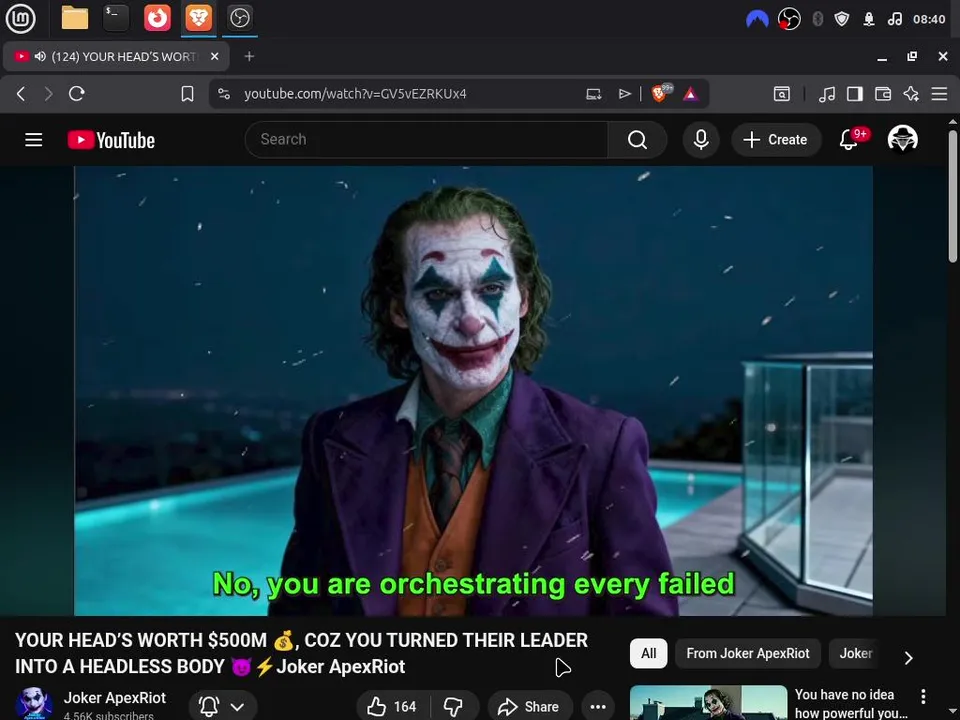Click the OBS recording tray icon
The height and width of the screenshot is (720, 960).
(x=789, y=19)
